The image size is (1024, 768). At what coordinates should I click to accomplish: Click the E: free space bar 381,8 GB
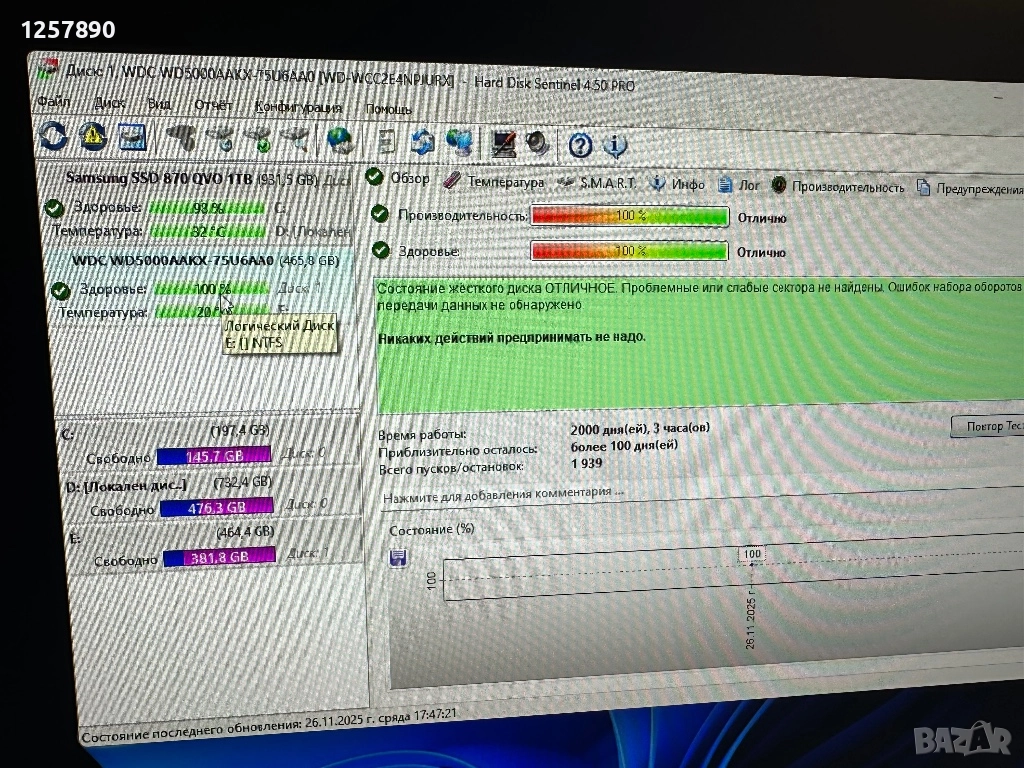click(219, 557)
